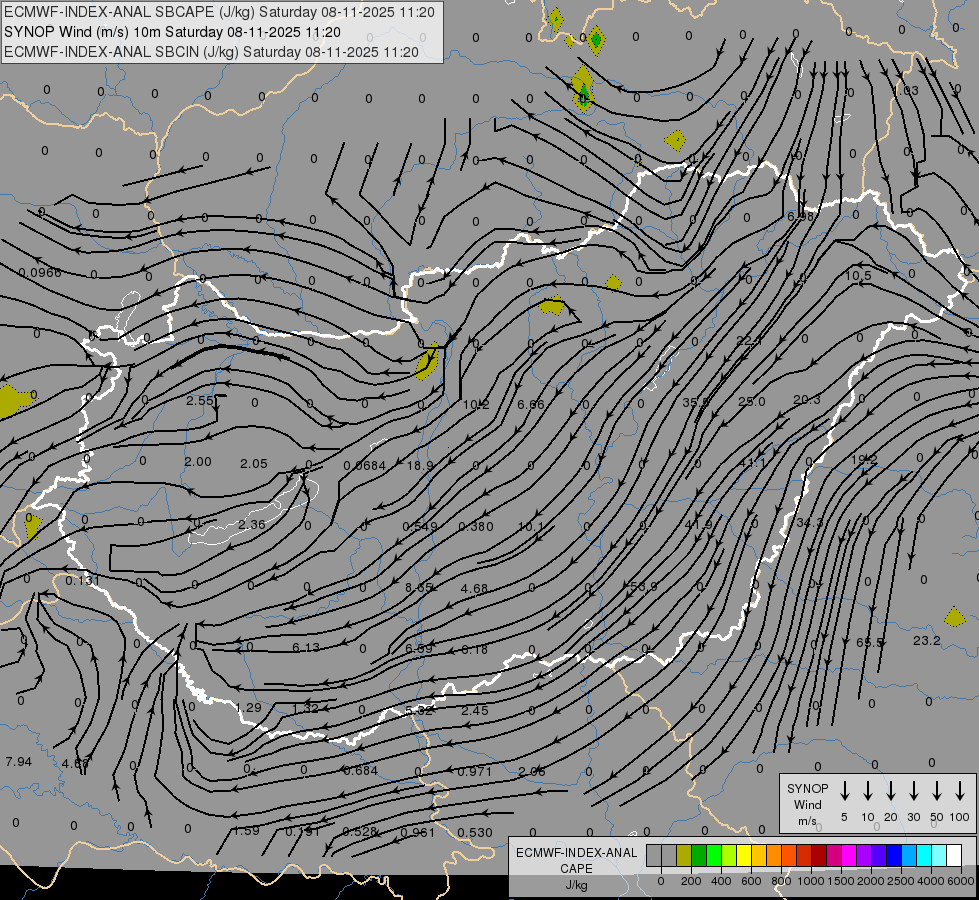Click the 0.961 CAPE value on map
The width and height of the screenshot is (979, 900).
(x=417, y=833)
